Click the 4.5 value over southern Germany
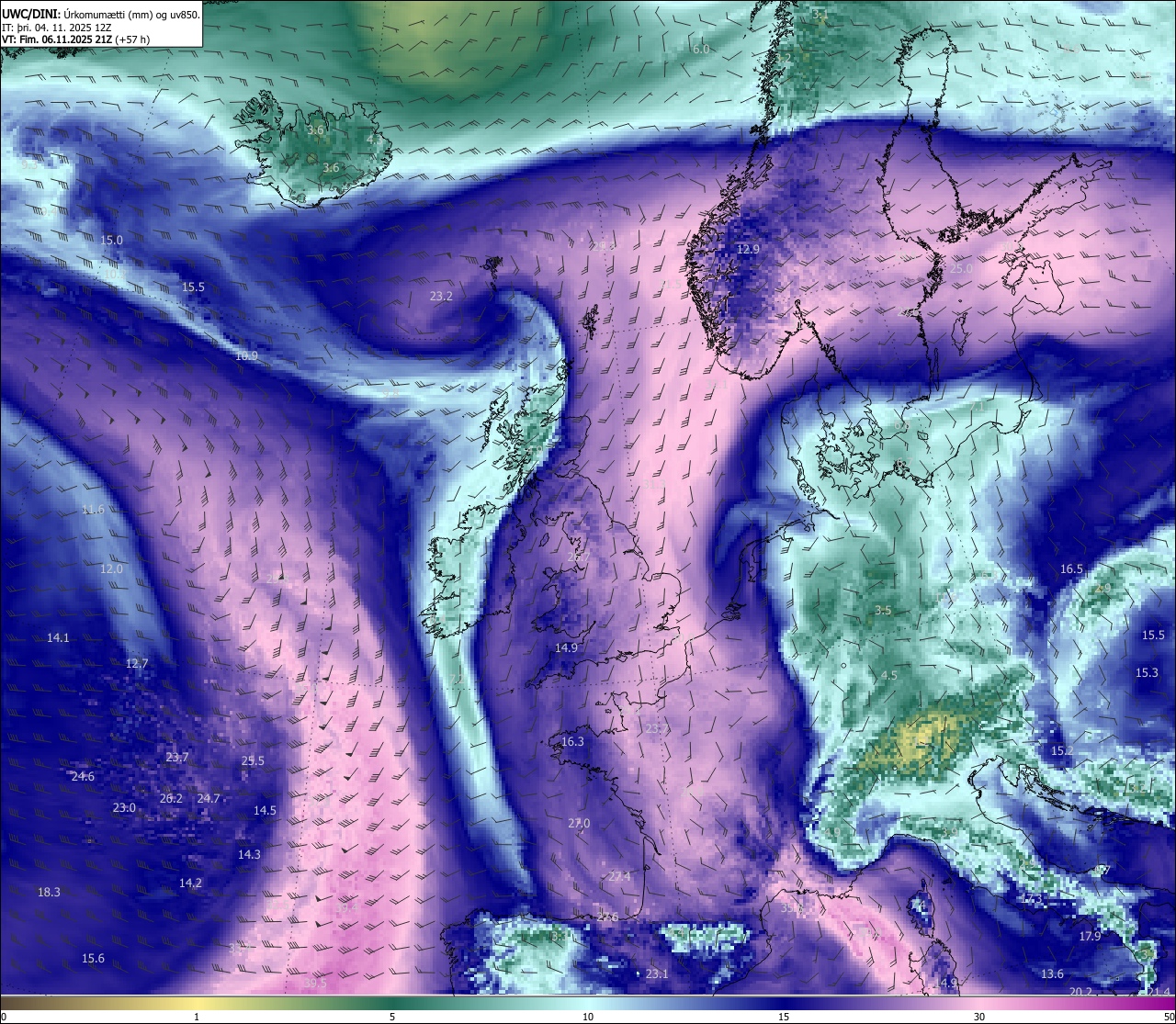This screenshot has height=1024, width=1176. pos(888,675)
